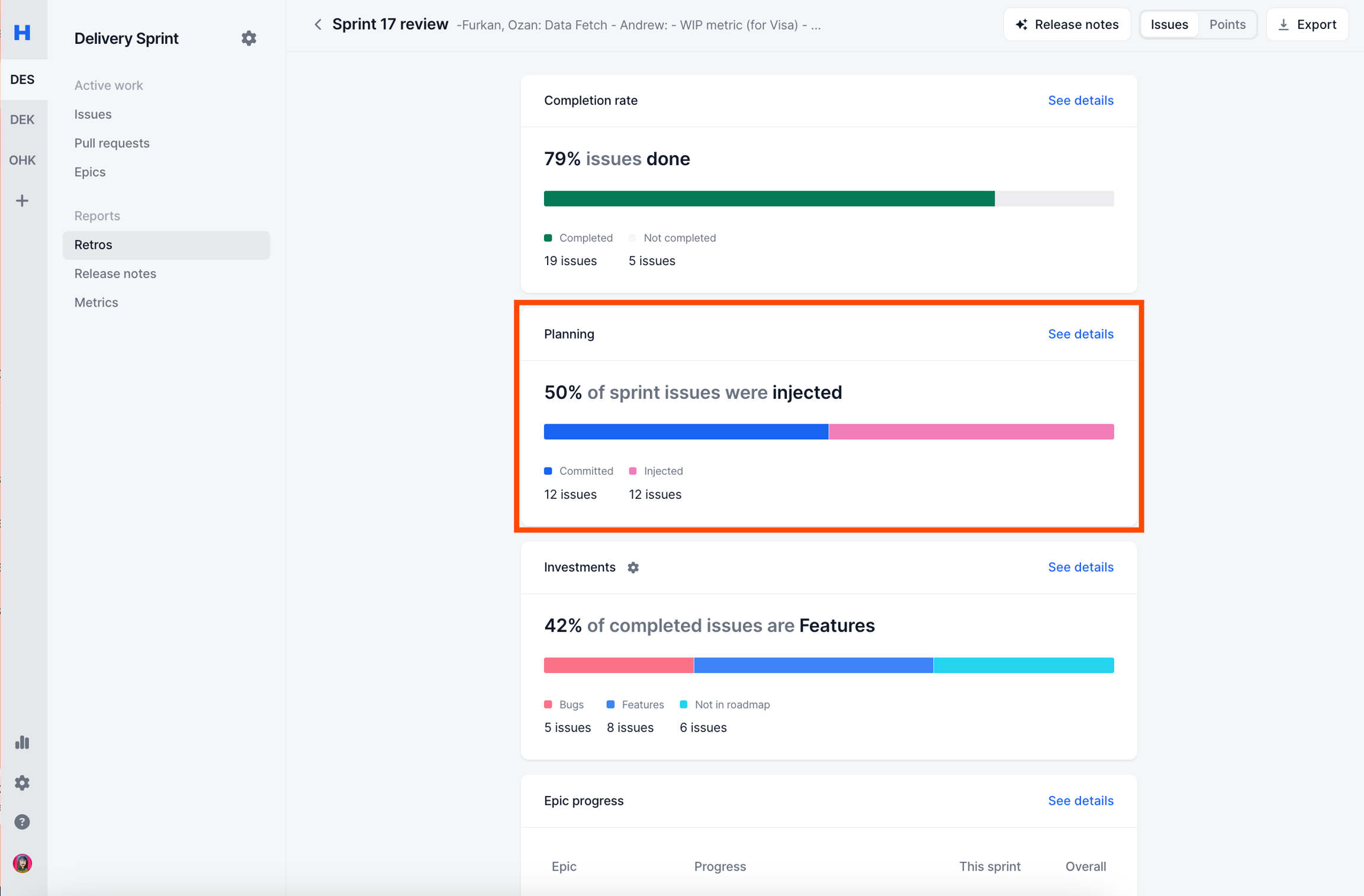Click the blue H logo icon
The width and height of the screenshot is (1364, 896).
[22, 32]
